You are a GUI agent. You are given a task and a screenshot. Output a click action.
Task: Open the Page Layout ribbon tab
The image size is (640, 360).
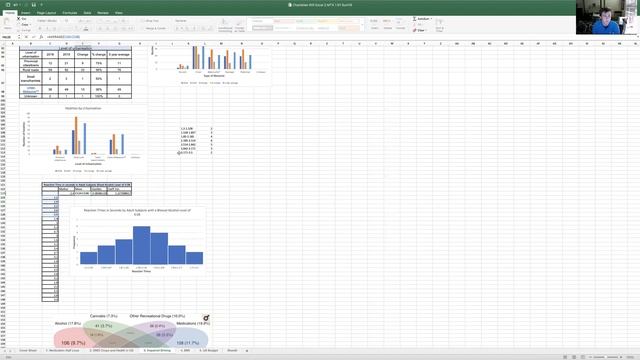(x=47, y=13)
